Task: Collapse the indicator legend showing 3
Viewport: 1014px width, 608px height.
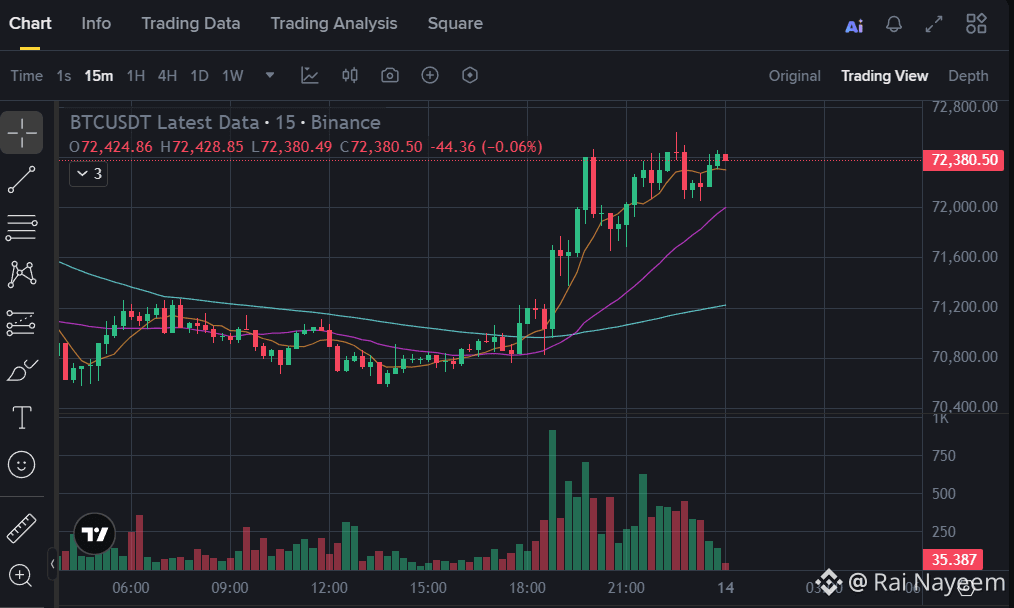Action: click(89, 173)
